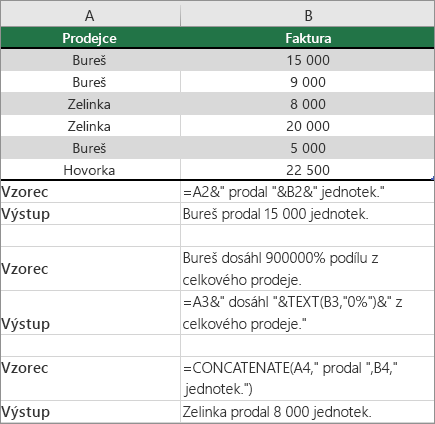Screen dimensions: 435x424
Task: Select 'Zelinka prodal 8 000 jednotek.' cell
Action: [x=307, y=412]
